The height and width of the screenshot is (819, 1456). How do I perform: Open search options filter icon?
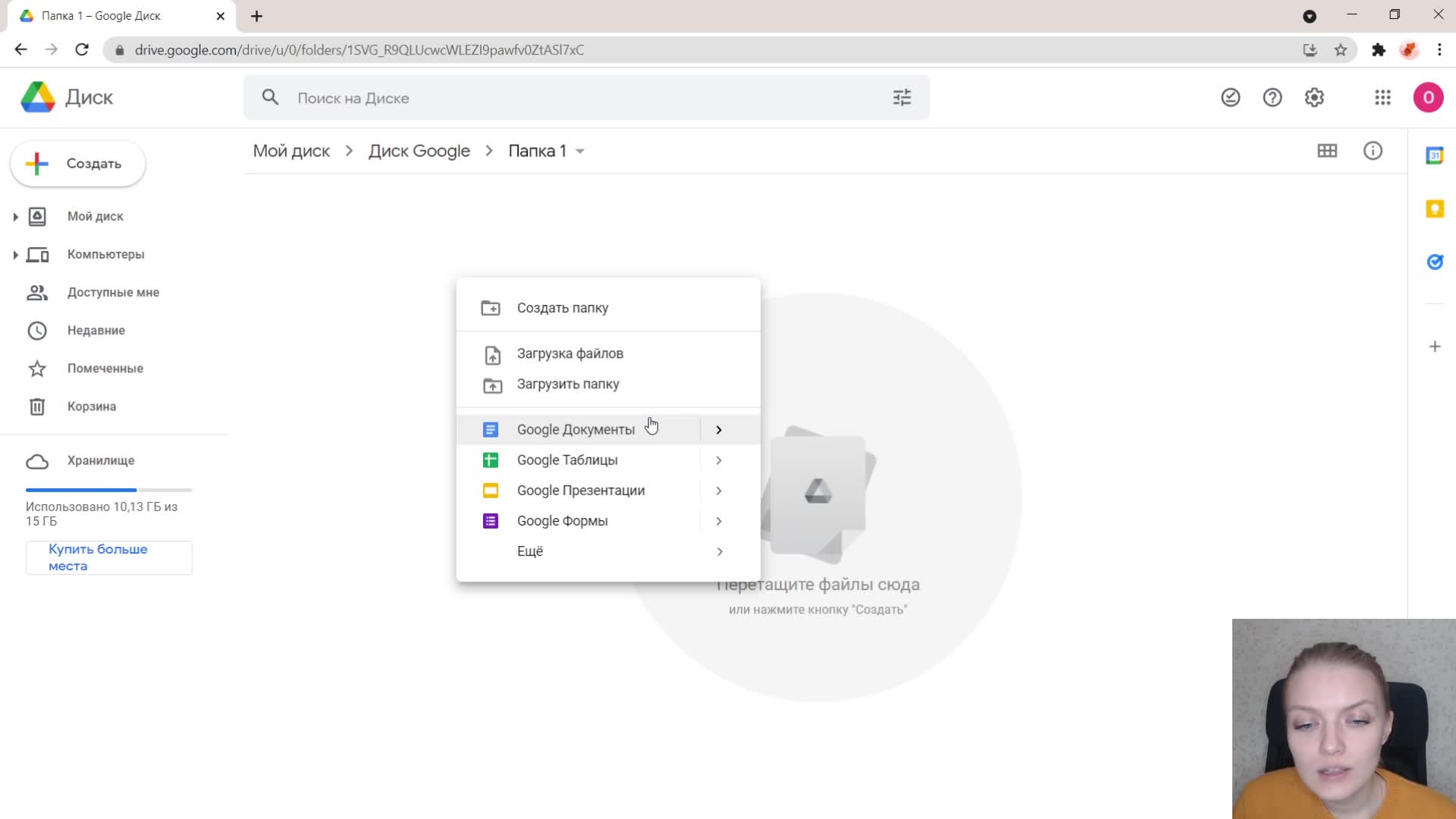click(x=902, y=98)
